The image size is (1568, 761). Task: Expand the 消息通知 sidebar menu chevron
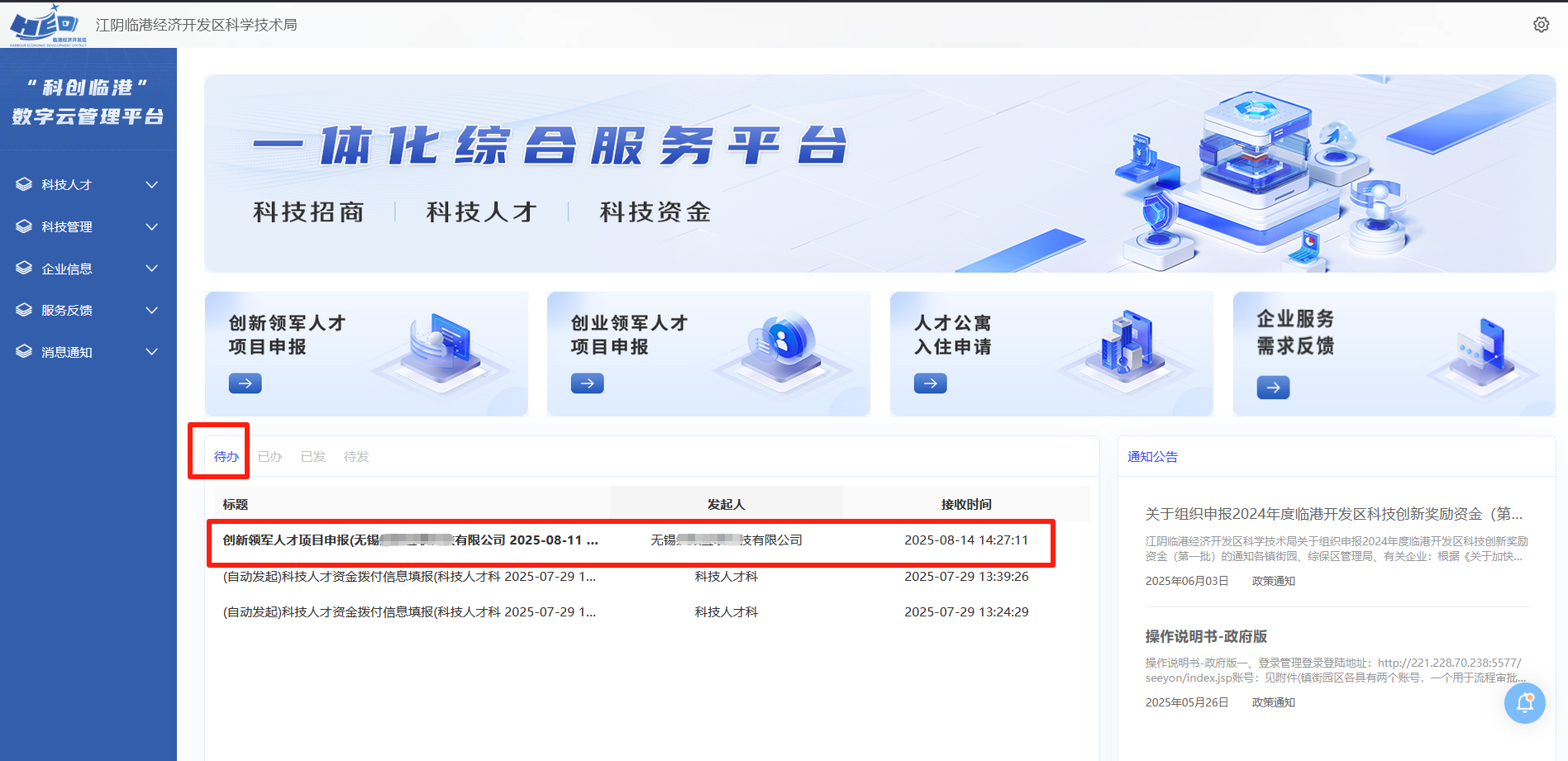tap(152, 352)
